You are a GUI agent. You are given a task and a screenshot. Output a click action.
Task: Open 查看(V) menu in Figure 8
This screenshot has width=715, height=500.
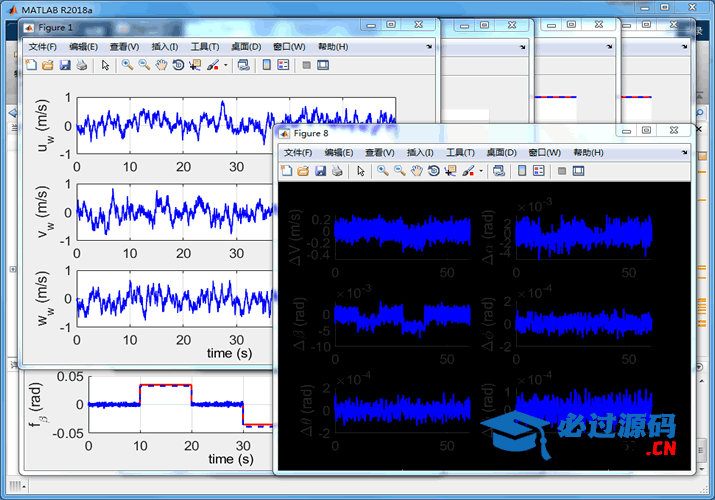pos(380,153)
